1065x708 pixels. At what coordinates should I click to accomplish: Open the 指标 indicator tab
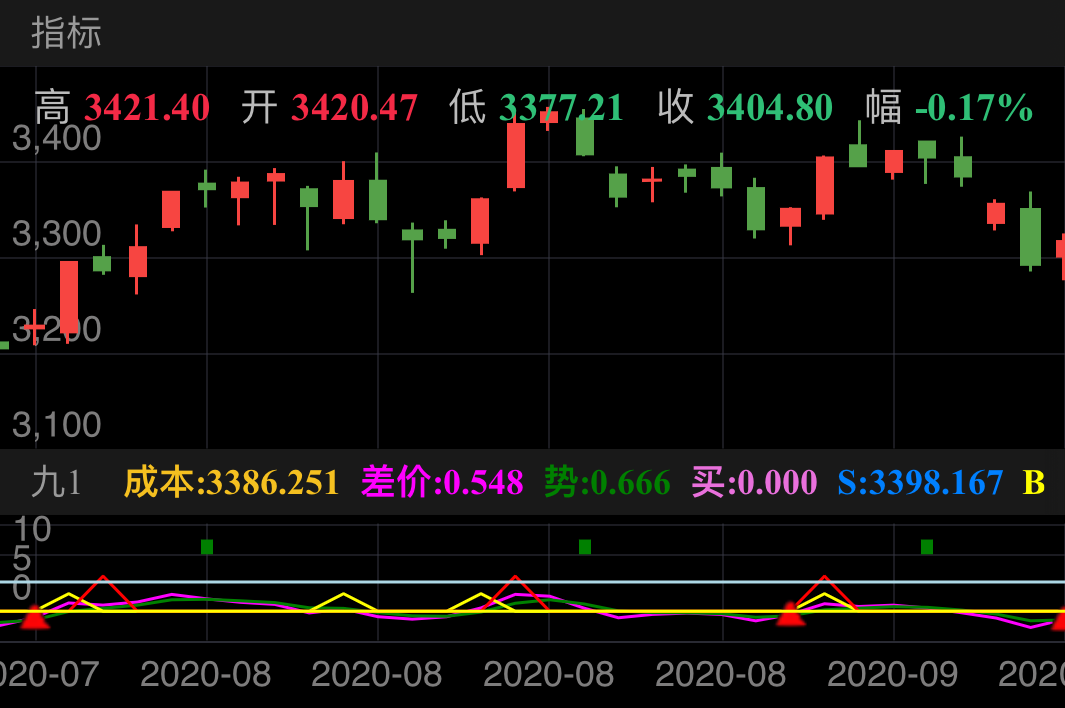pos(66,33)
